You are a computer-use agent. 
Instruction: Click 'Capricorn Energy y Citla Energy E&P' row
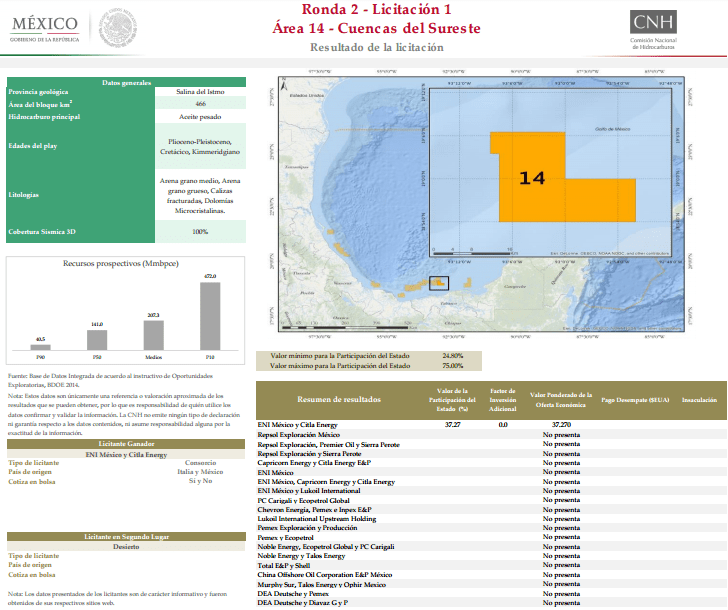[491, 462]
